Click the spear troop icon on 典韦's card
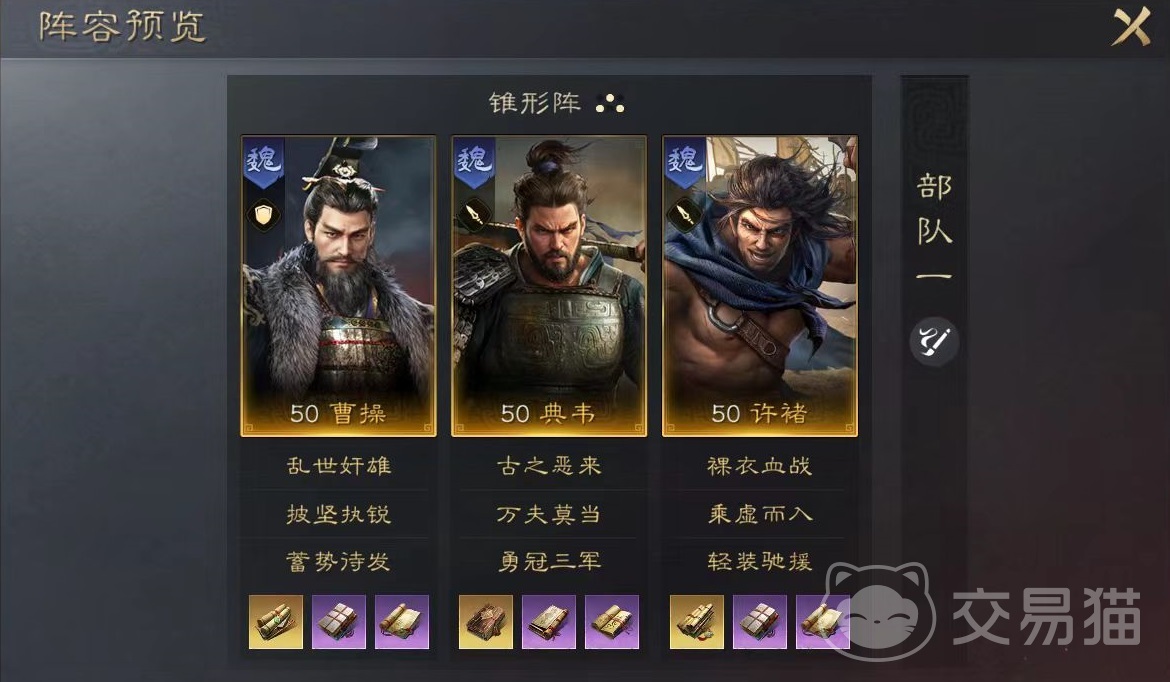The width and height of the screenshot is (1170, 682). click(475, 216)
